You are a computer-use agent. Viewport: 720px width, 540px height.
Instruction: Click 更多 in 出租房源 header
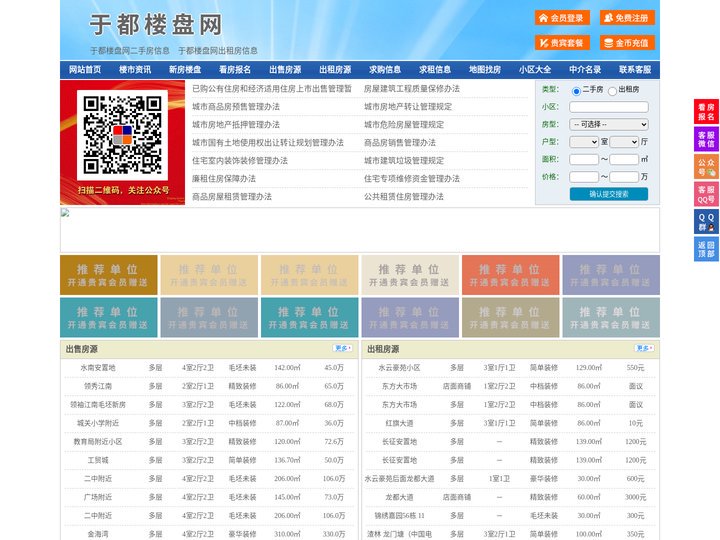(x=644, y=349)
